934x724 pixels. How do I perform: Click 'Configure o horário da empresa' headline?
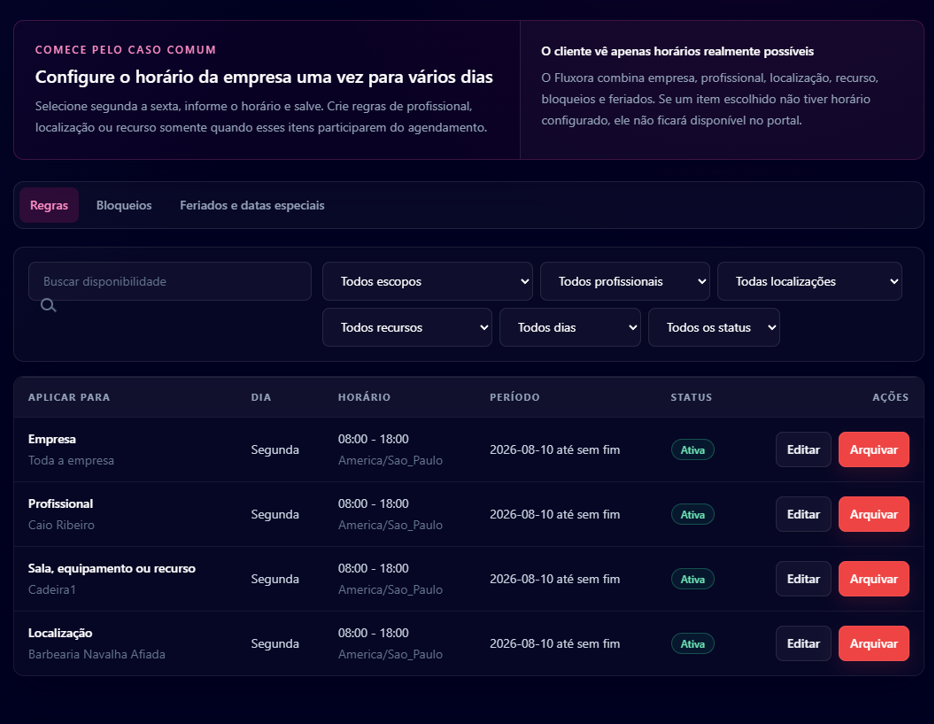point(264,77)
